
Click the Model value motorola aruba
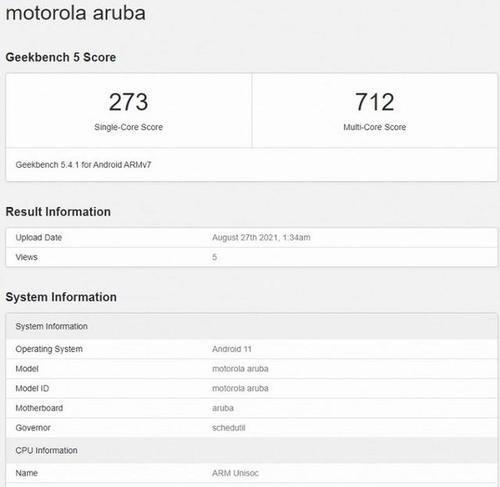click(240, 369)
